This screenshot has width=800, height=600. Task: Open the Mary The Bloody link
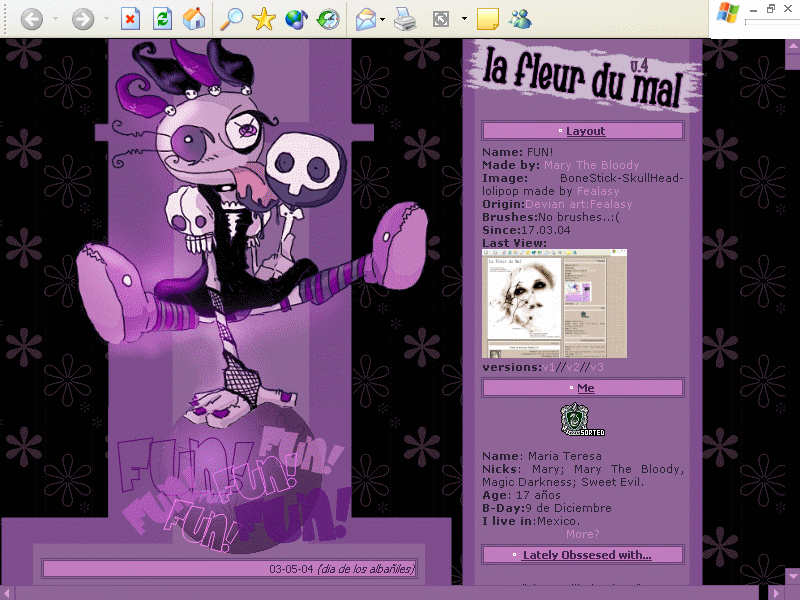coord(591,165)
